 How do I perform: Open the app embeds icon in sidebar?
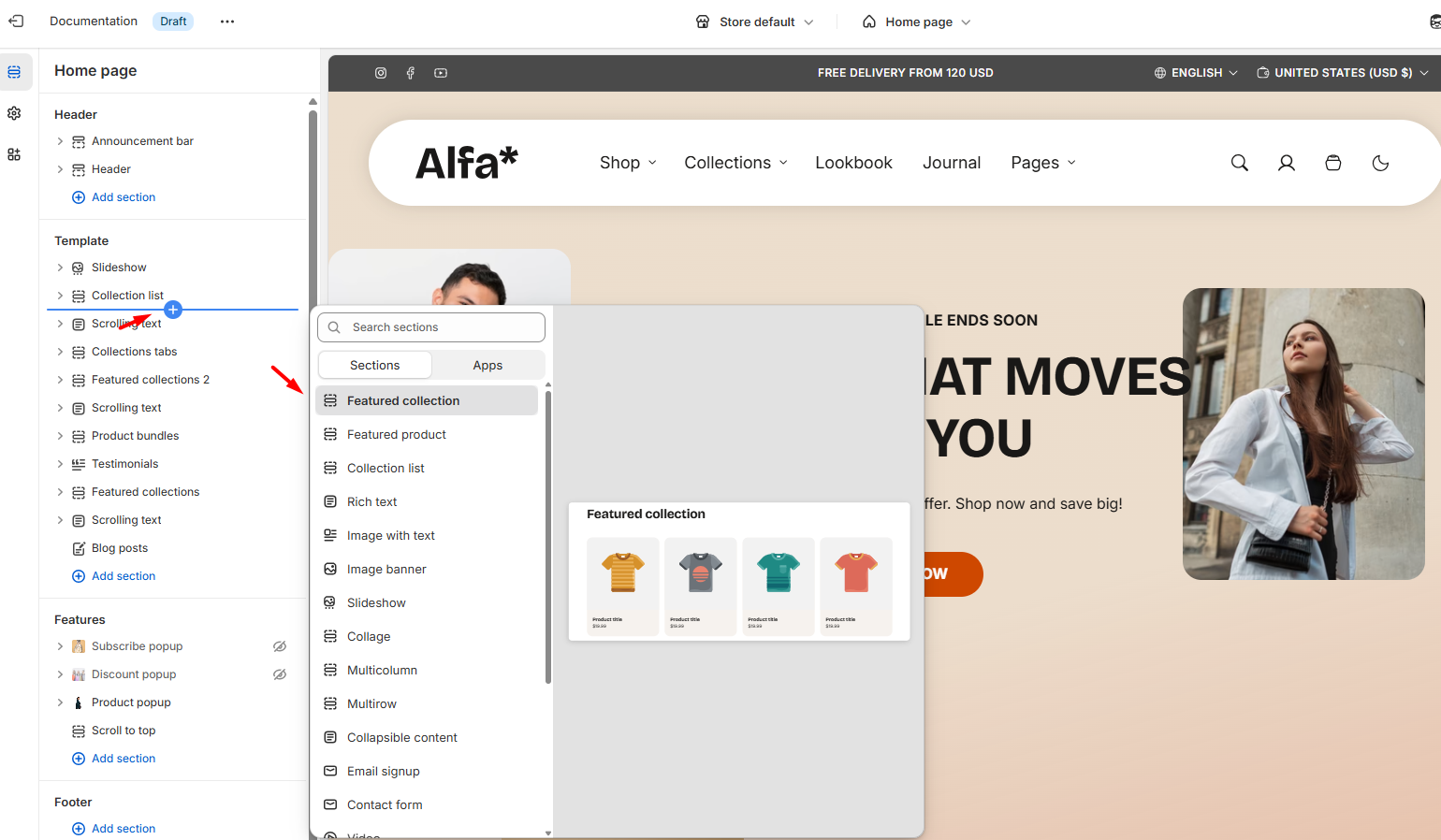point(14,154)
